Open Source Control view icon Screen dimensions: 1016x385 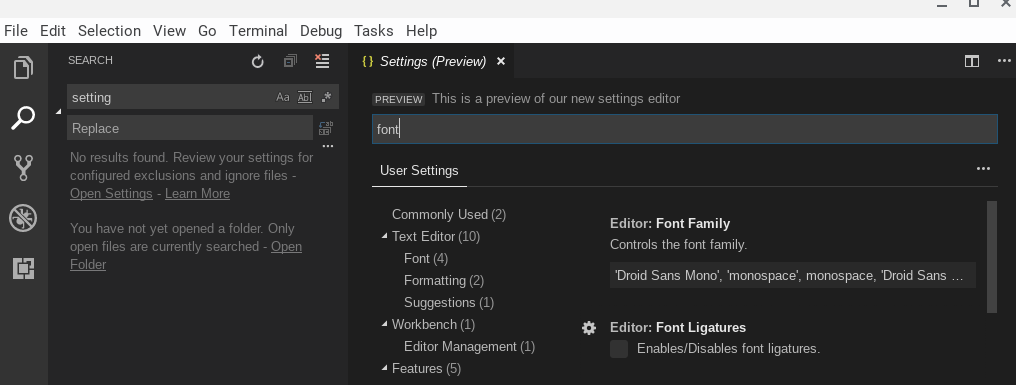click(23, 168)
